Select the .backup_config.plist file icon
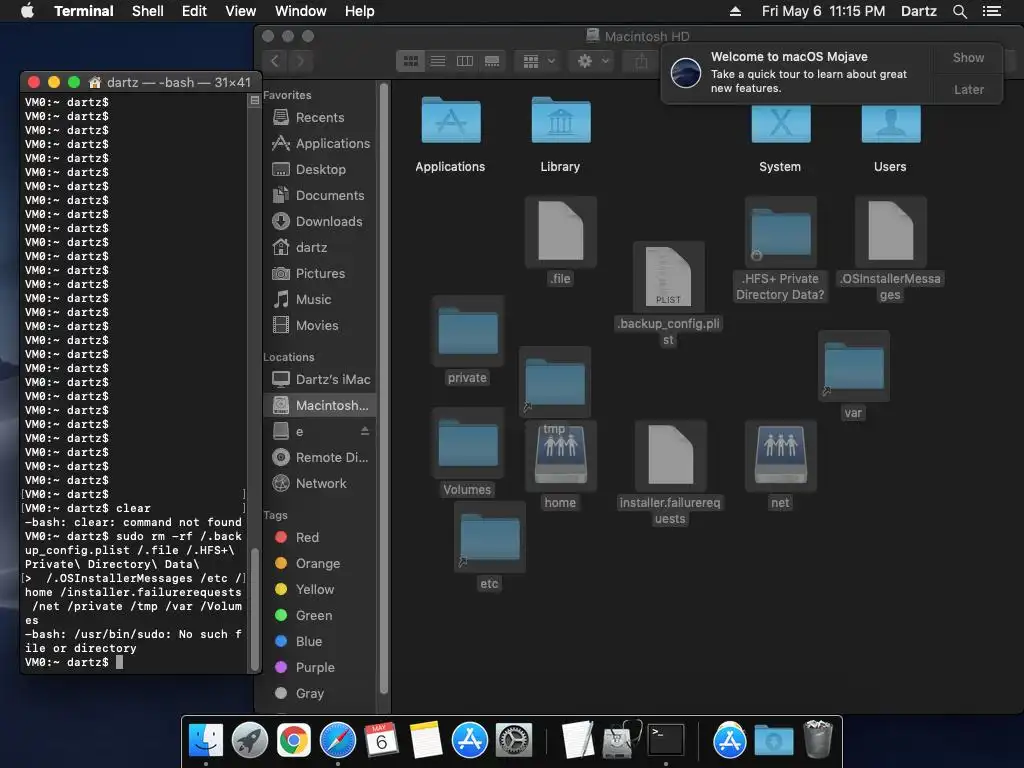 [669, 277]
